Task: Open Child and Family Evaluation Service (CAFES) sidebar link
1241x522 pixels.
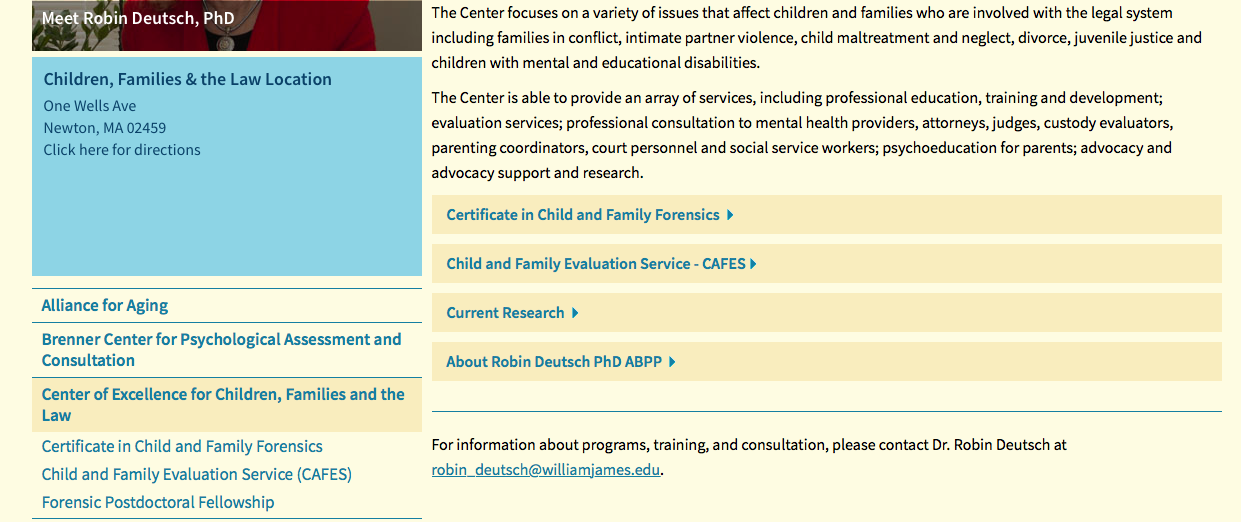Action: [x=197, y=475]
